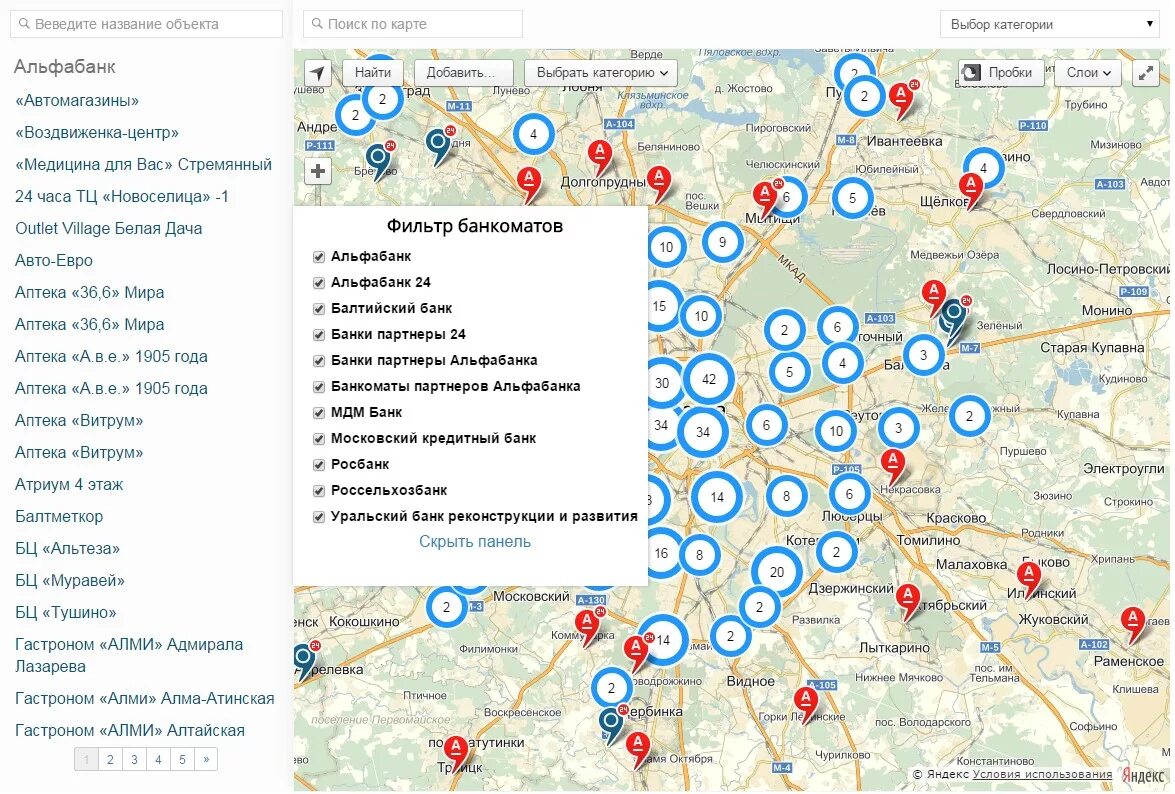Toggle Московский кредитный банк checkbox
The image size is (1175, 794).
coord(318,439)
